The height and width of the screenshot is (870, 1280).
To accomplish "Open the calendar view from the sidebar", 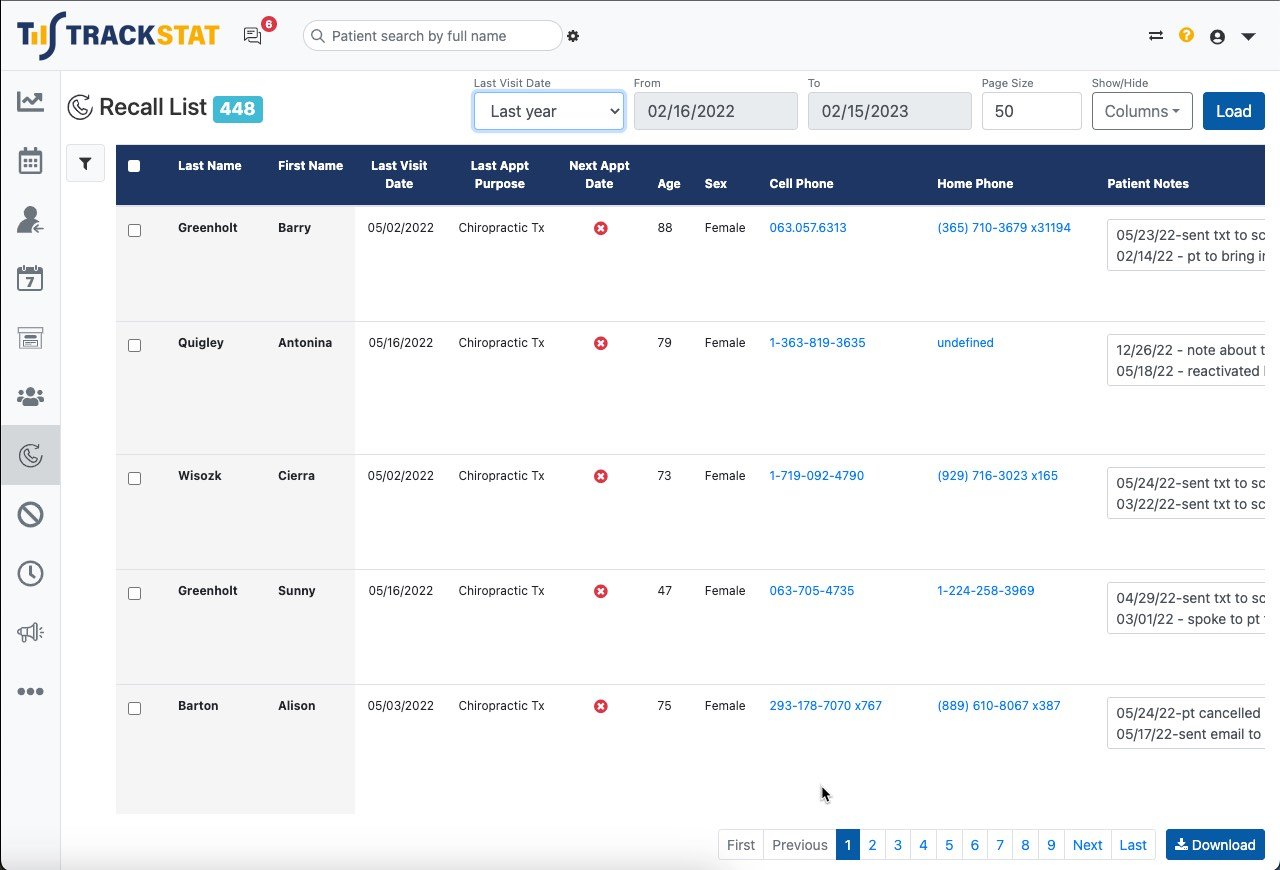I will [30, 160].
